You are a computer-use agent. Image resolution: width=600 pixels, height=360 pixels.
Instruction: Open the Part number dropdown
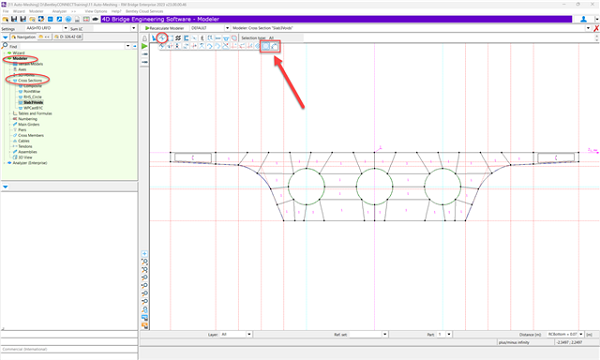[x=449, y=334]
